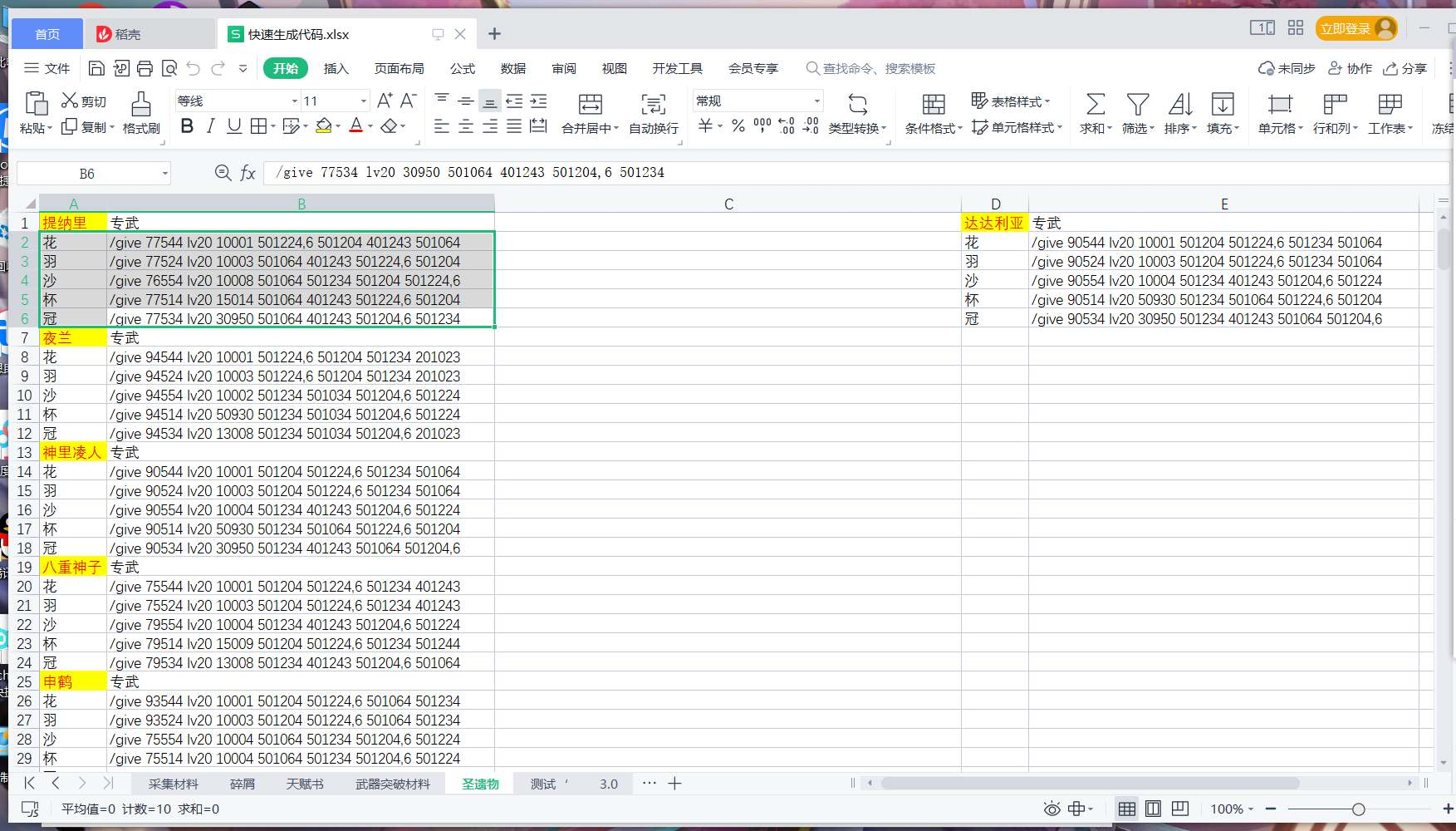
Task: Click the AutoSum (求和) icon
Action: (1096, 104)
